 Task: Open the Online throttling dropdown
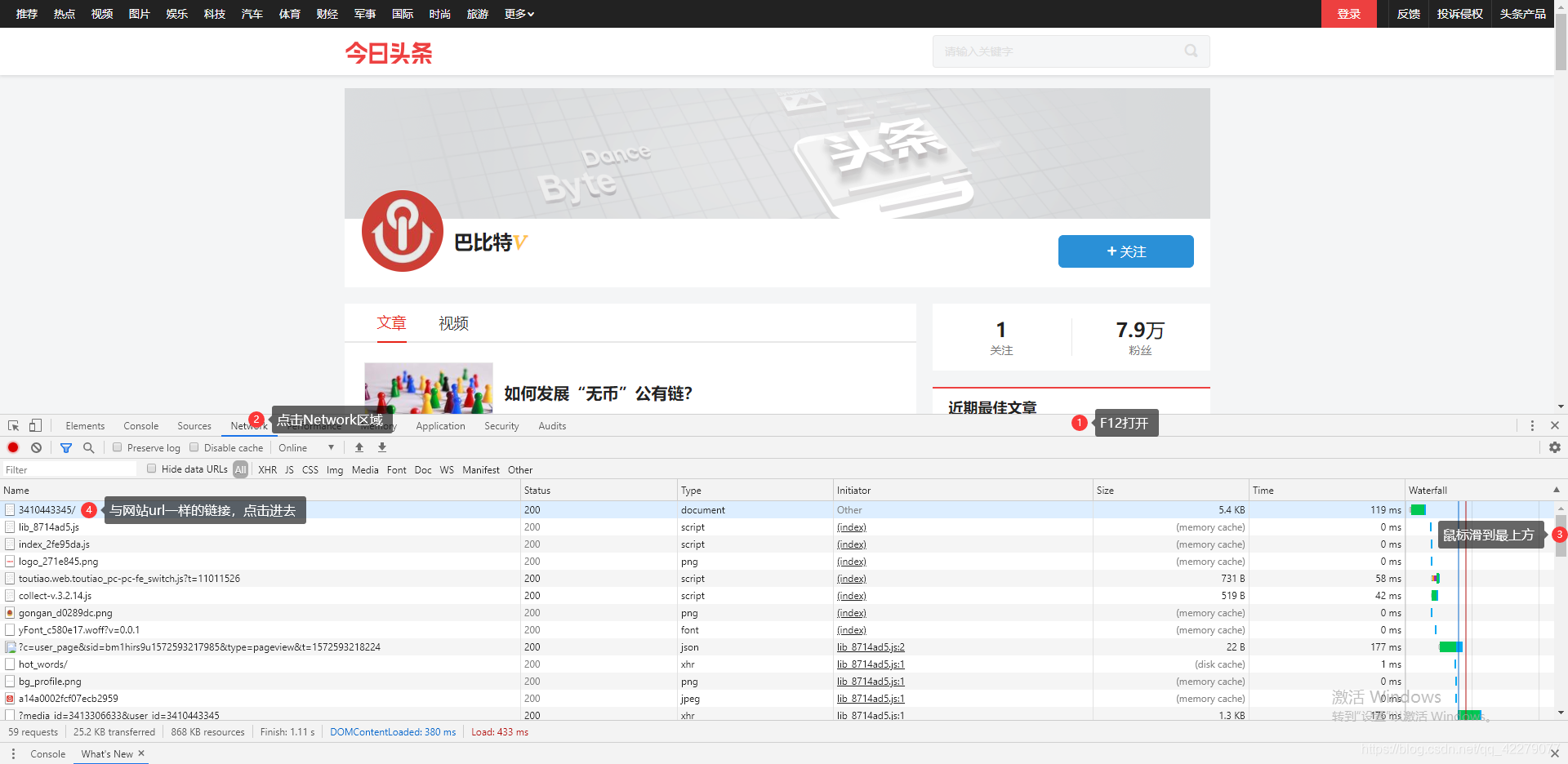pyautogui.click(x=306, y=448)
